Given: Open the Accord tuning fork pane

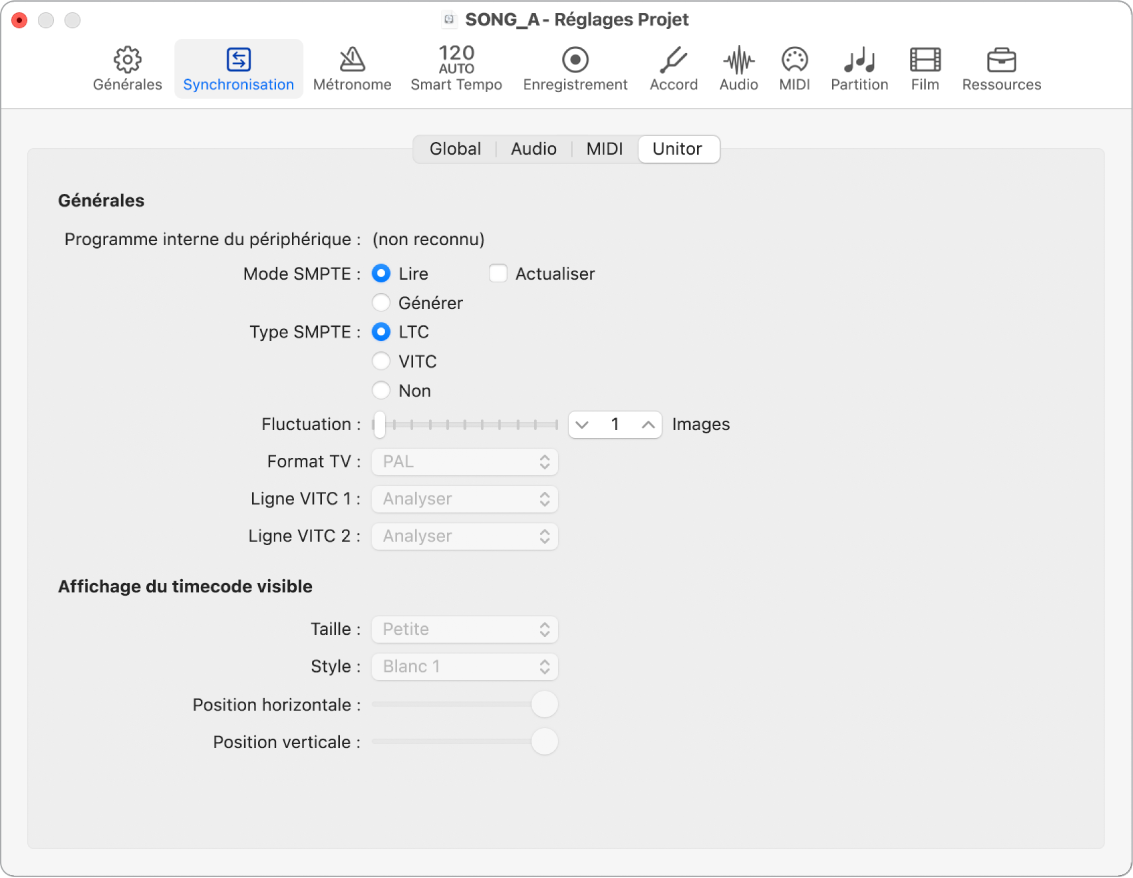Looking at the screenshot, I should click(x=673, y=69).
